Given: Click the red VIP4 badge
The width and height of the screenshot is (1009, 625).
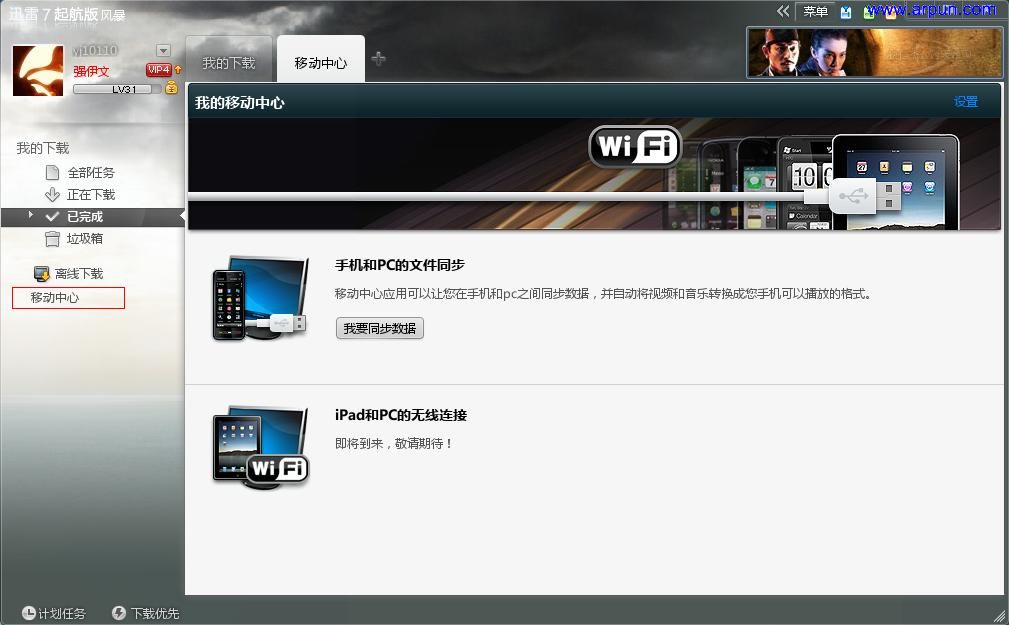Looking at the screenshot, I should [159, 69].
